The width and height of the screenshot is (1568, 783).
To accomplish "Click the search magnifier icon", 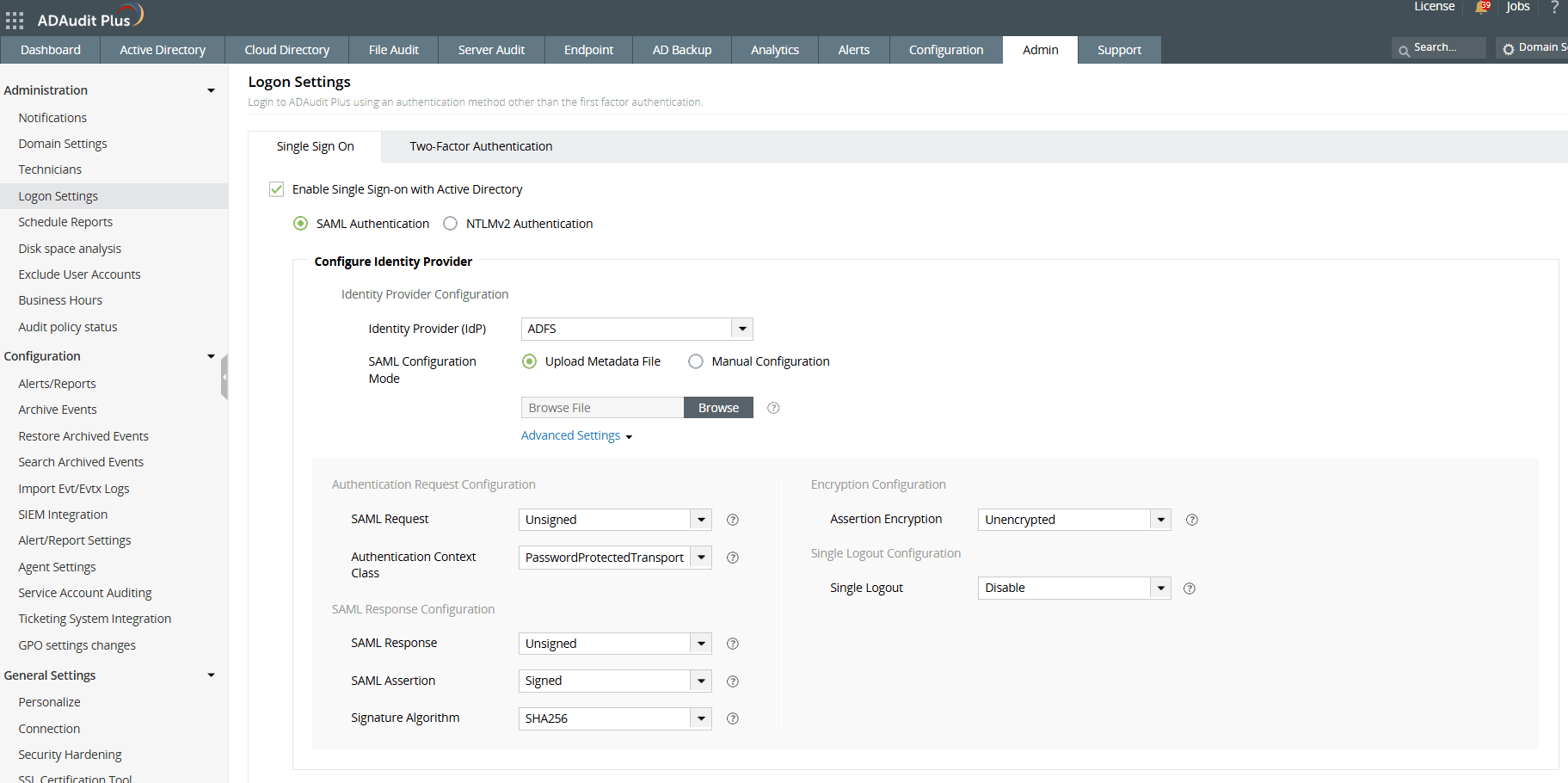I will click(1403, 47).
